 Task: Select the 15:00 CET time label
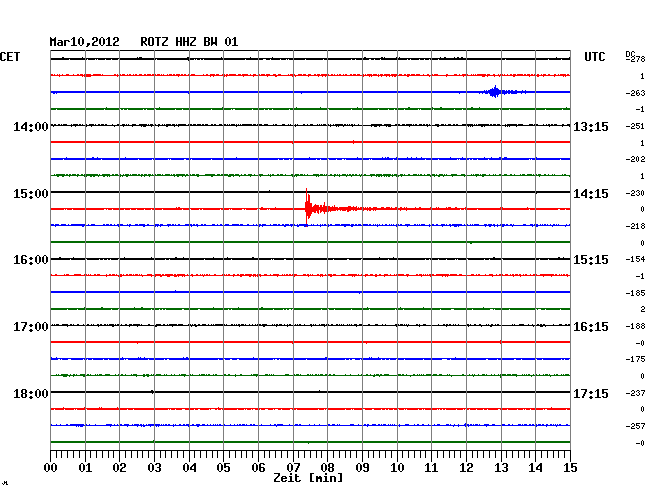point(31,194)
